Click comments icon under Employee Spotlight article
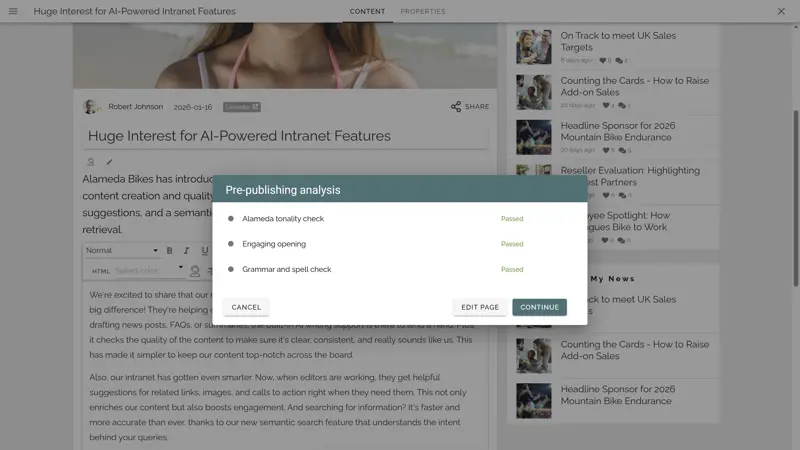The width and height of the screenshot is (800, 450). coord(621,240)
